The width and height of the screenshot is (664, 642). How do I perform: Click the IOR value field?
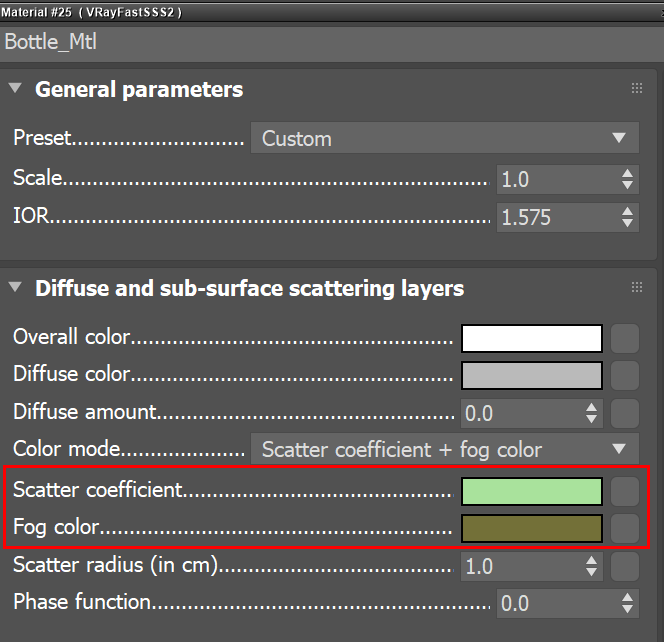pos(555,217)
